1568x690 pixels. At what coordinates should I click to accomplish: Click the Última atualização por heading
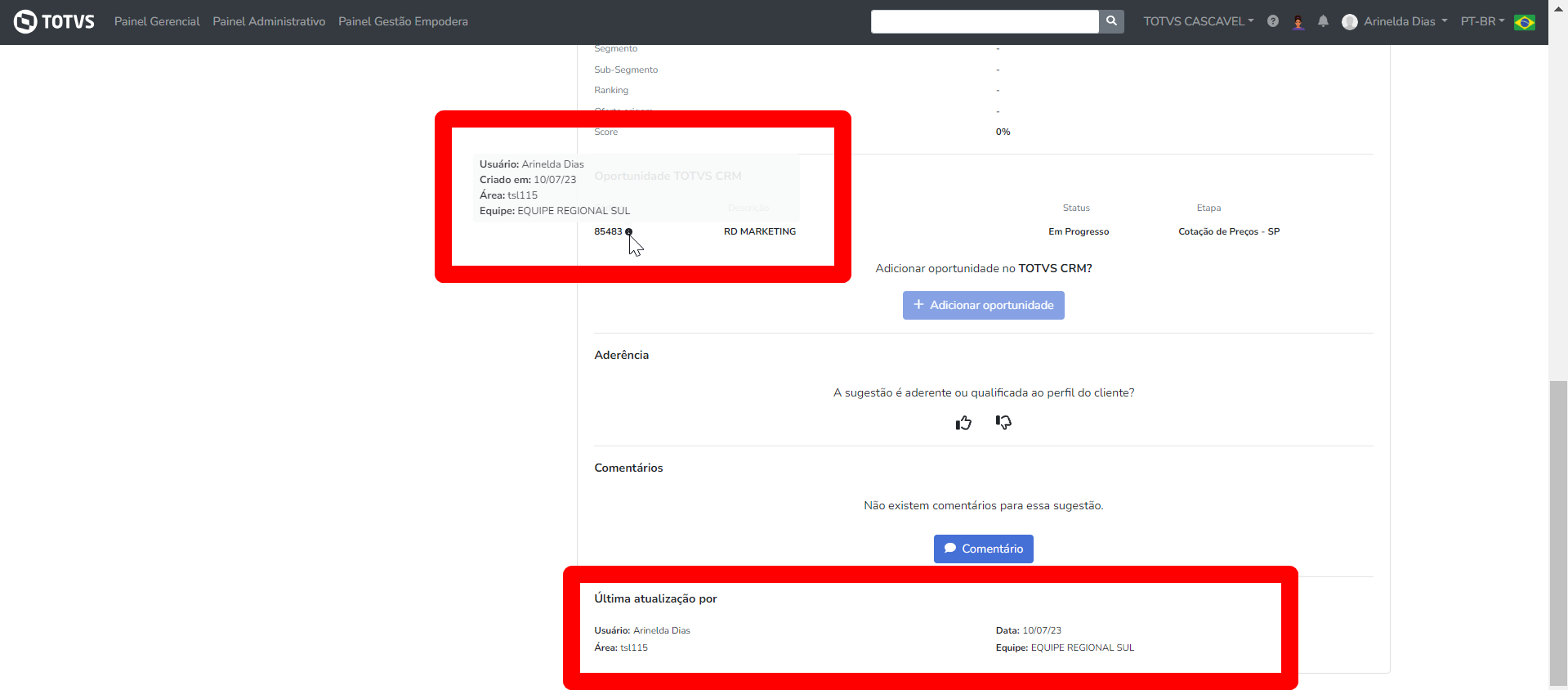tap(655, 598)
